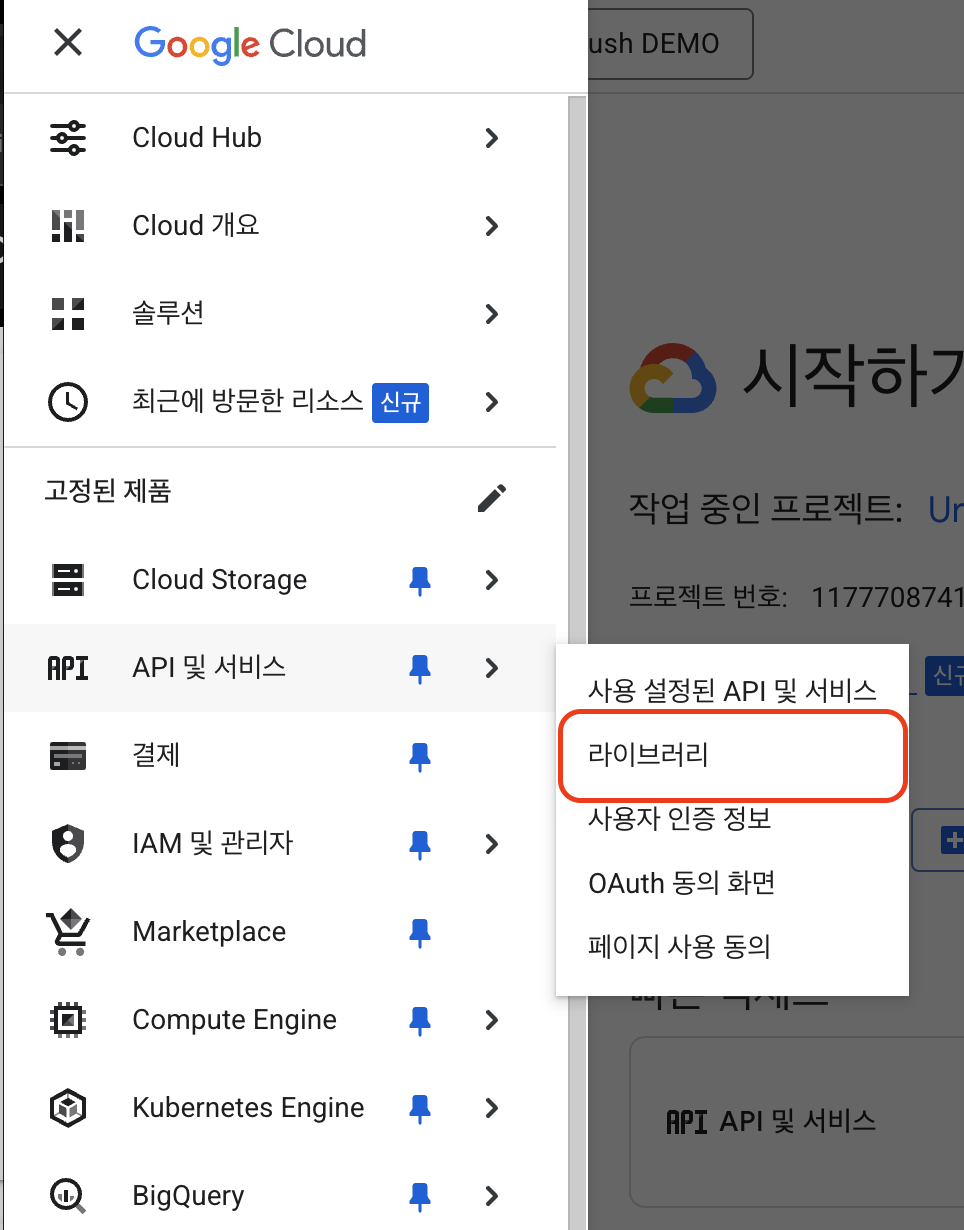The height and width of the screenshot is (1230, 964).
Task: Click the API icon beside API 및 서비스
Action: coord(68,668)
